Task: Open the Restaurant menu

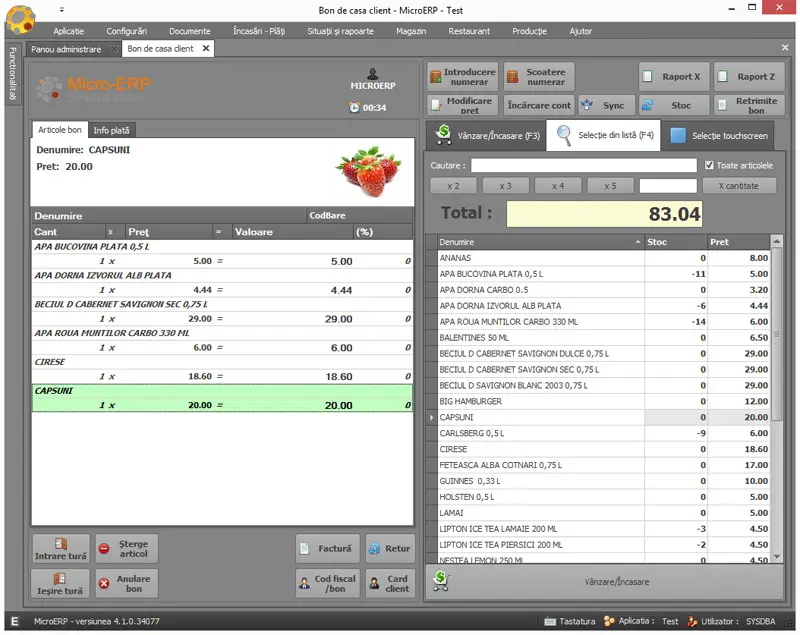Action: tap(469, 31)
